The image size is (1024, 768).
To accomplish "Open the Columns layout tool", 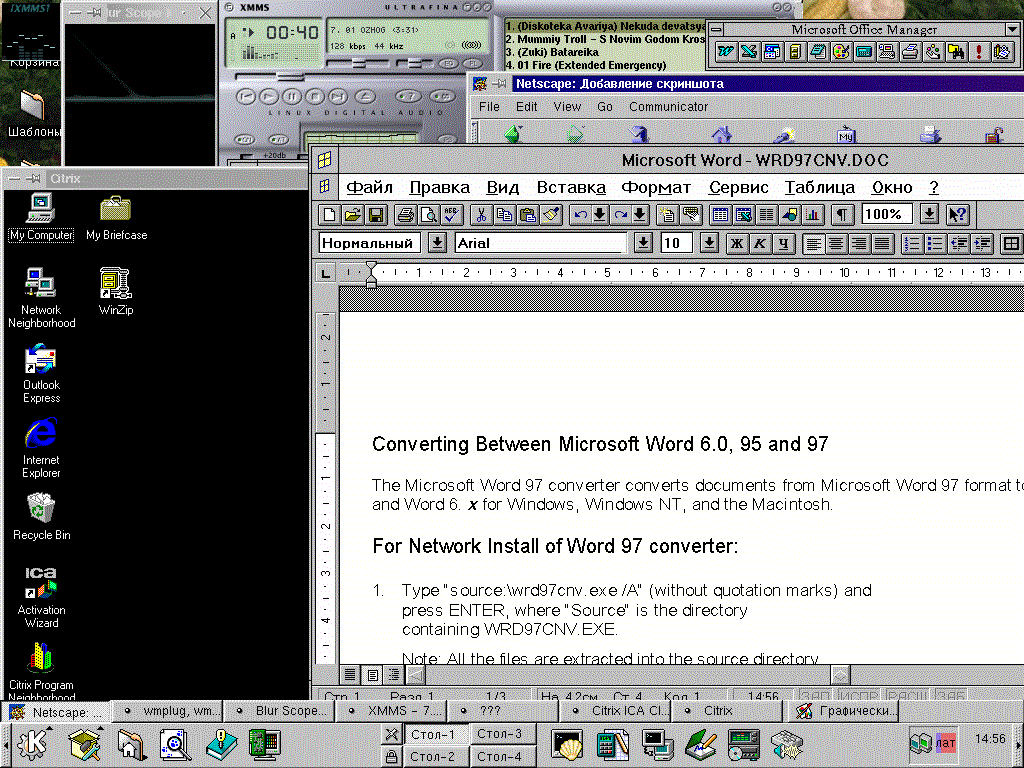I will coord(767,214).
